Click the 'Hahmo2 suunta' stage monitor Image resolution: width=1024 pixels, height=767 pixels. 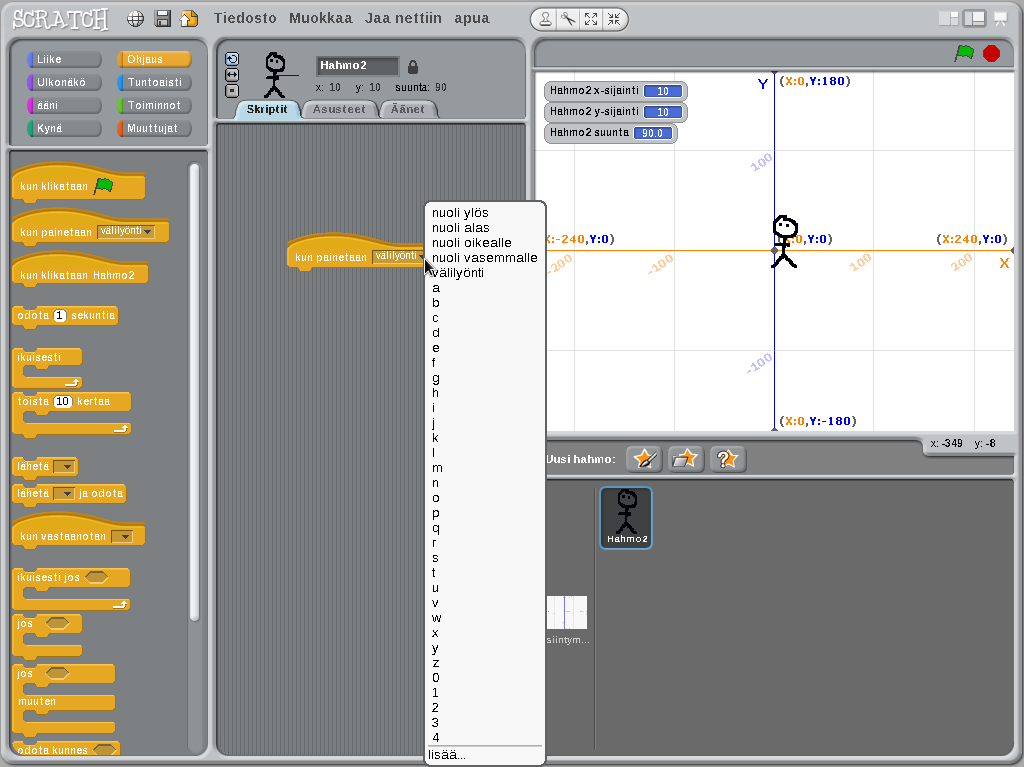(611, 133)
